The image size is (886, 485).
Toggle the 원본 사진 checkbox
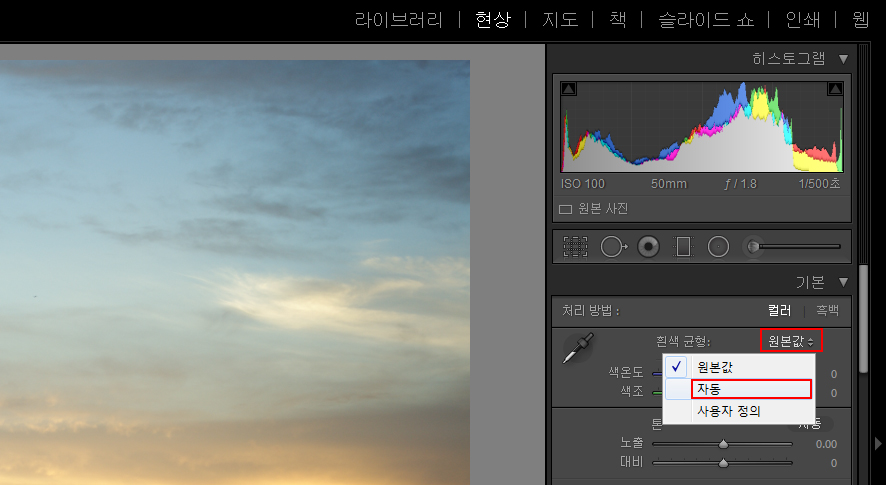coord(566,209)
